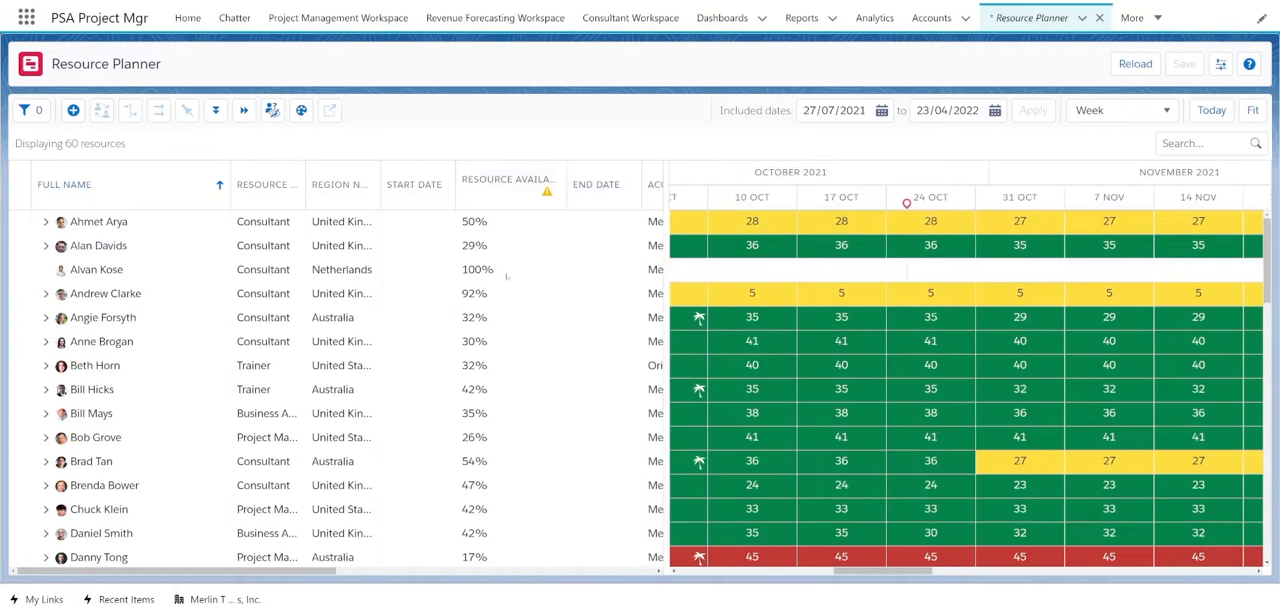Click the collapse all double-chevron down icon

coord(215,110)
